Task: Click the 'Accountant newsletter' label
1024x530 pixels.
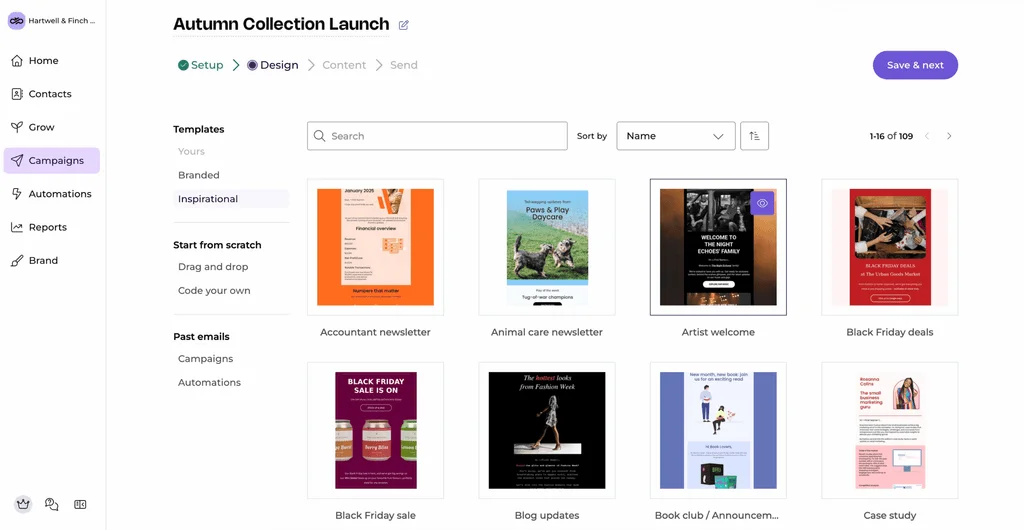Action: coord(376,332)
